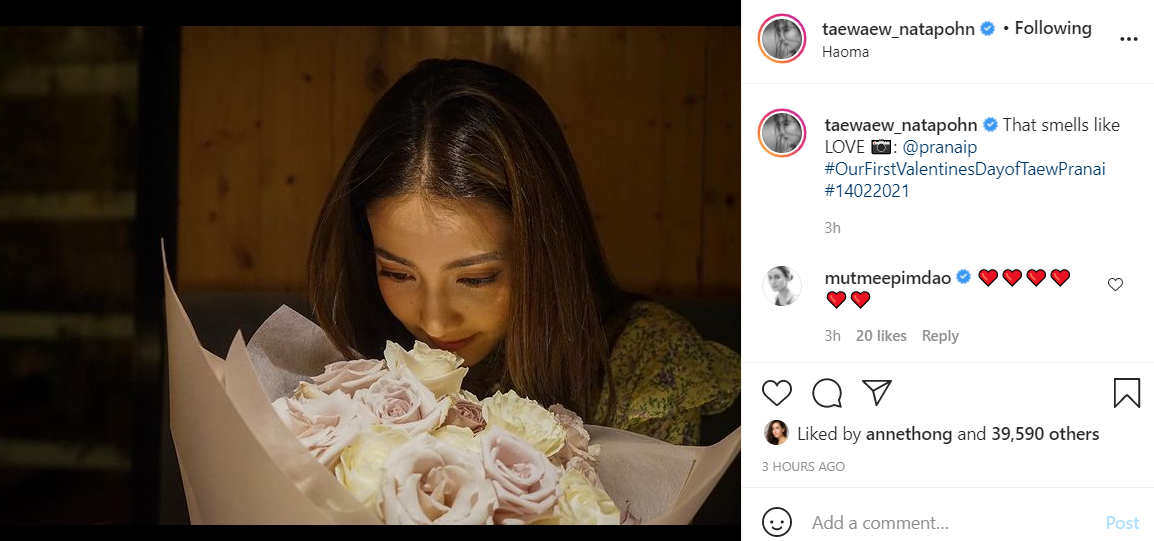This screenshot has width=1154, height=541.
Task: Open the header profile picture story
Action: tap(784, 39)
